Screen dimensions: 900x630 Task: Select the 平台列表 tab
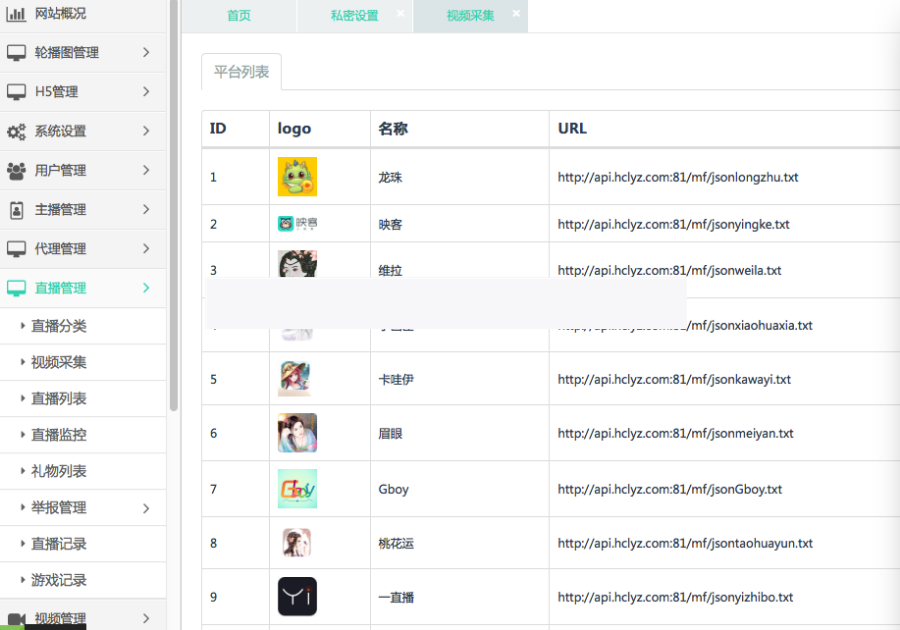[240, 72]
